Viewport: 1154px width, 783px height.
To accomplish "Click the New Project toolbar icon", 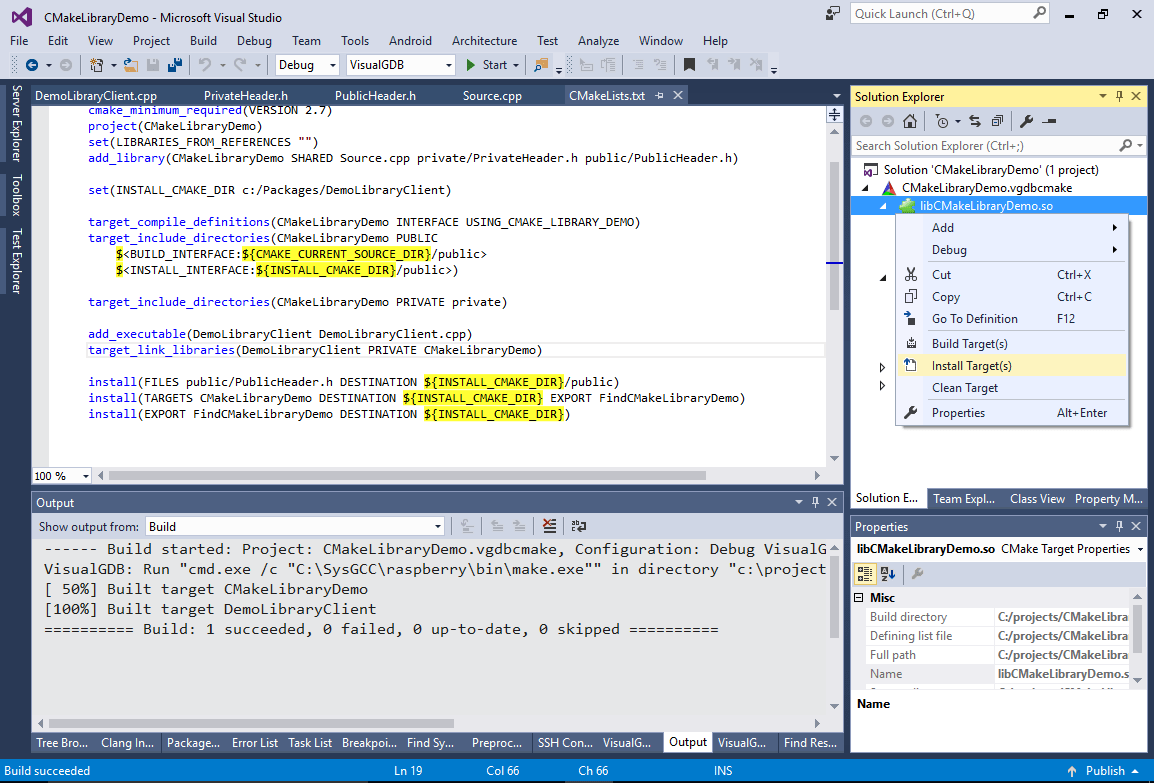I will click(96, 65).
